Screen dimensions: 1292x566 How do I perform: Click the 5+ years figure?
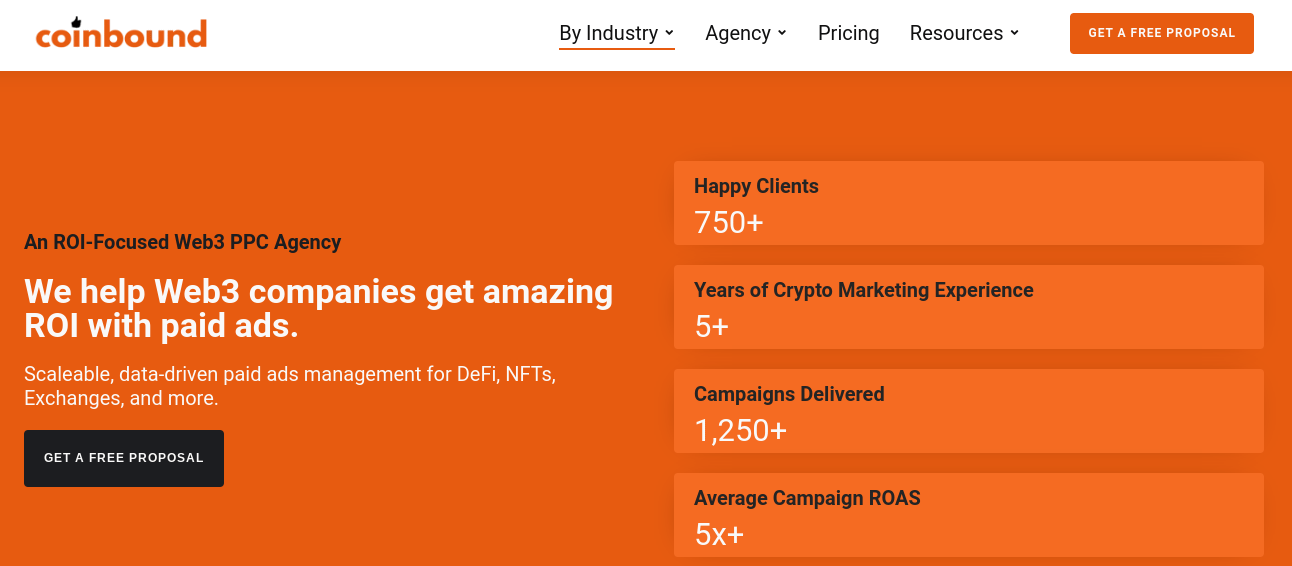click(712, 326)
